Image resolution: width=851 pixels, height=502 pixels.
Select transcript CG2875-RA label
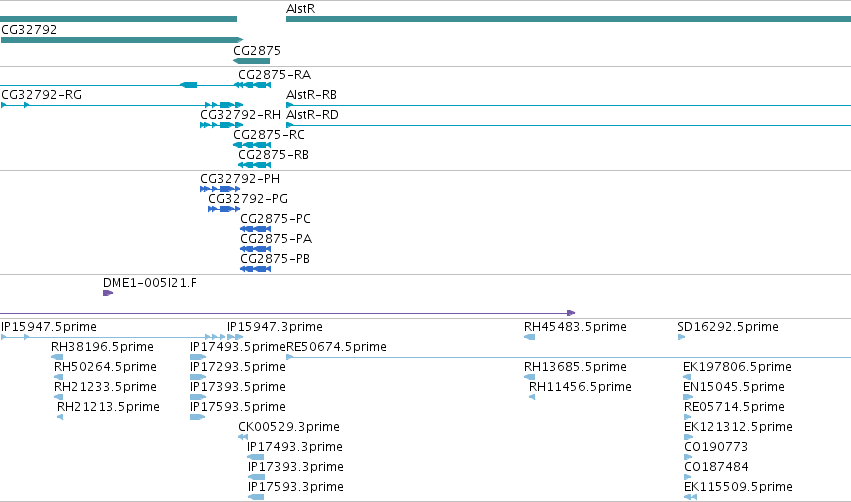tap(274, 74)
